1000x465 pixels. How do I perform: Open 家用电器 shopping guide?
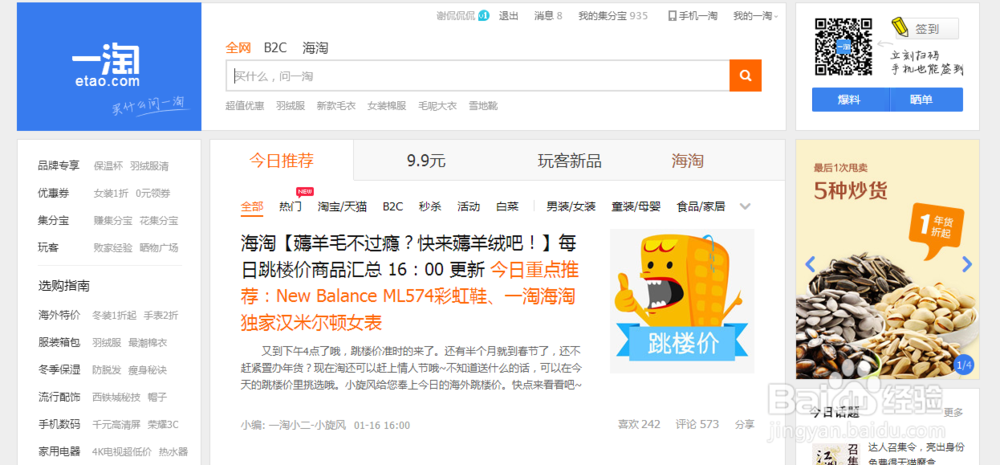(59, 452)
